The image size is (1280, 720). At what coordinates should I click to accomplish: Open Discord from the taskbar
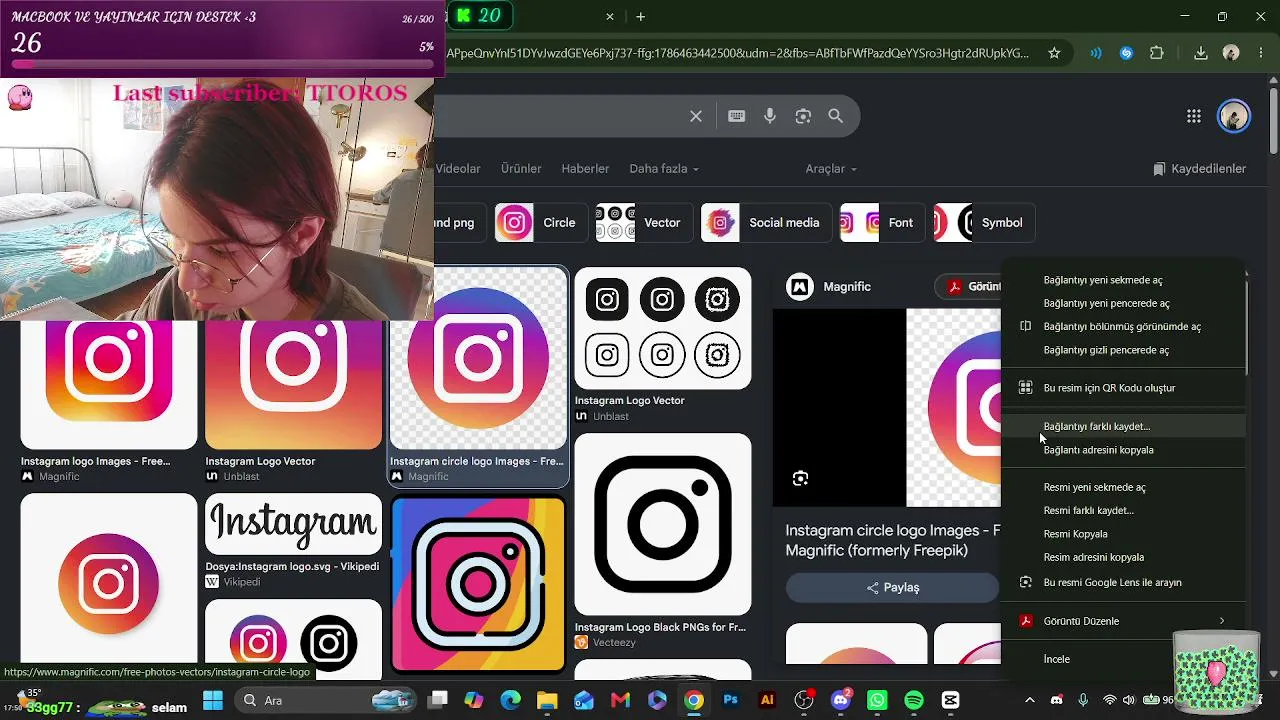pos(841,700)
